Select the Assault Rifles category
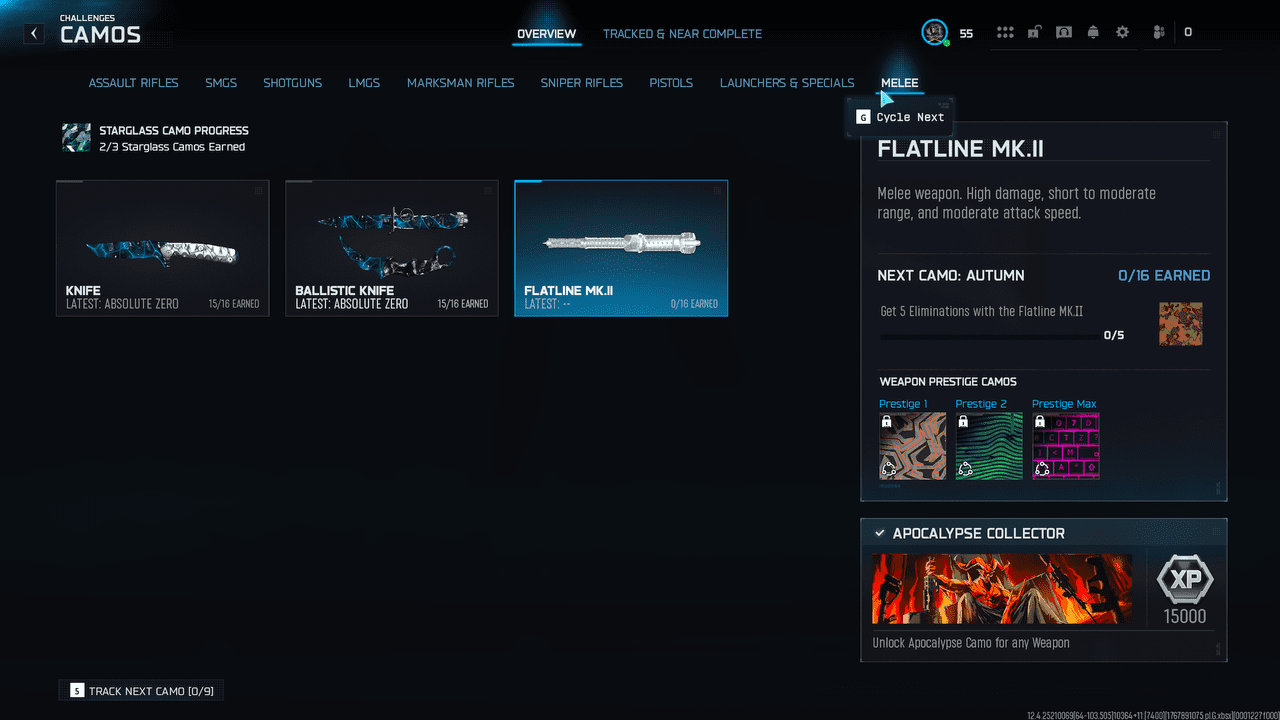 coord(133,83)
